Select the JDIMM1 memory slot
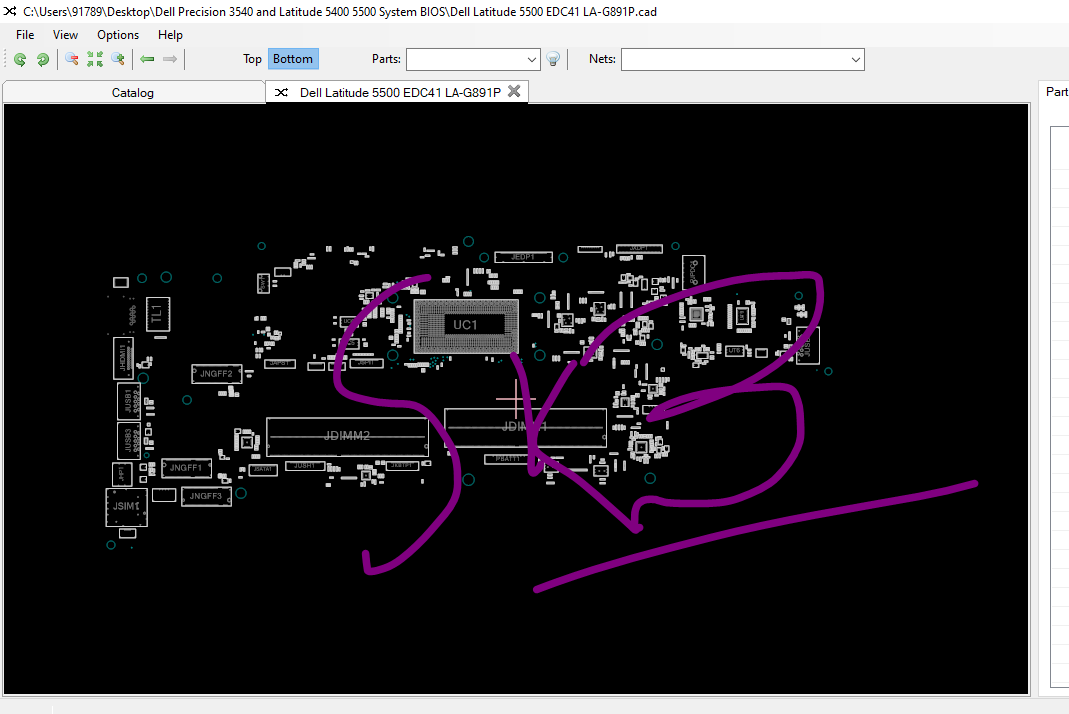 click(x=525, y=428)
